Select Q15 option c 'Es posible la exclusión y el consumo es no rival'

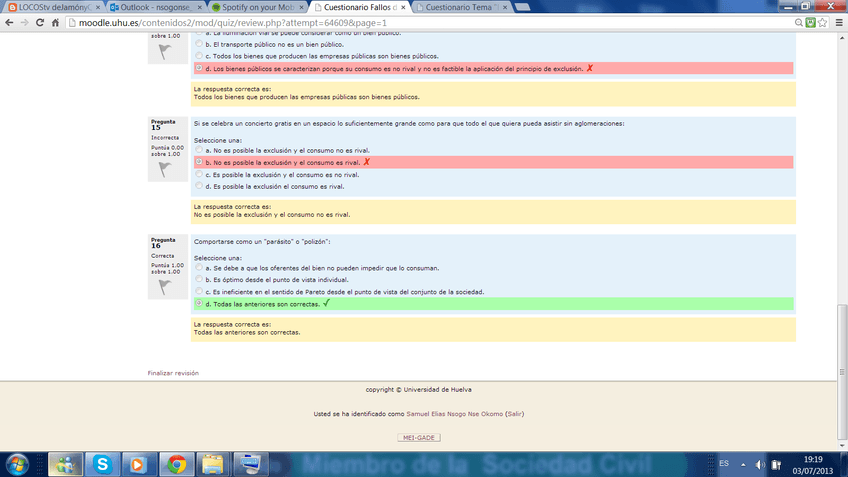[199, 174]
